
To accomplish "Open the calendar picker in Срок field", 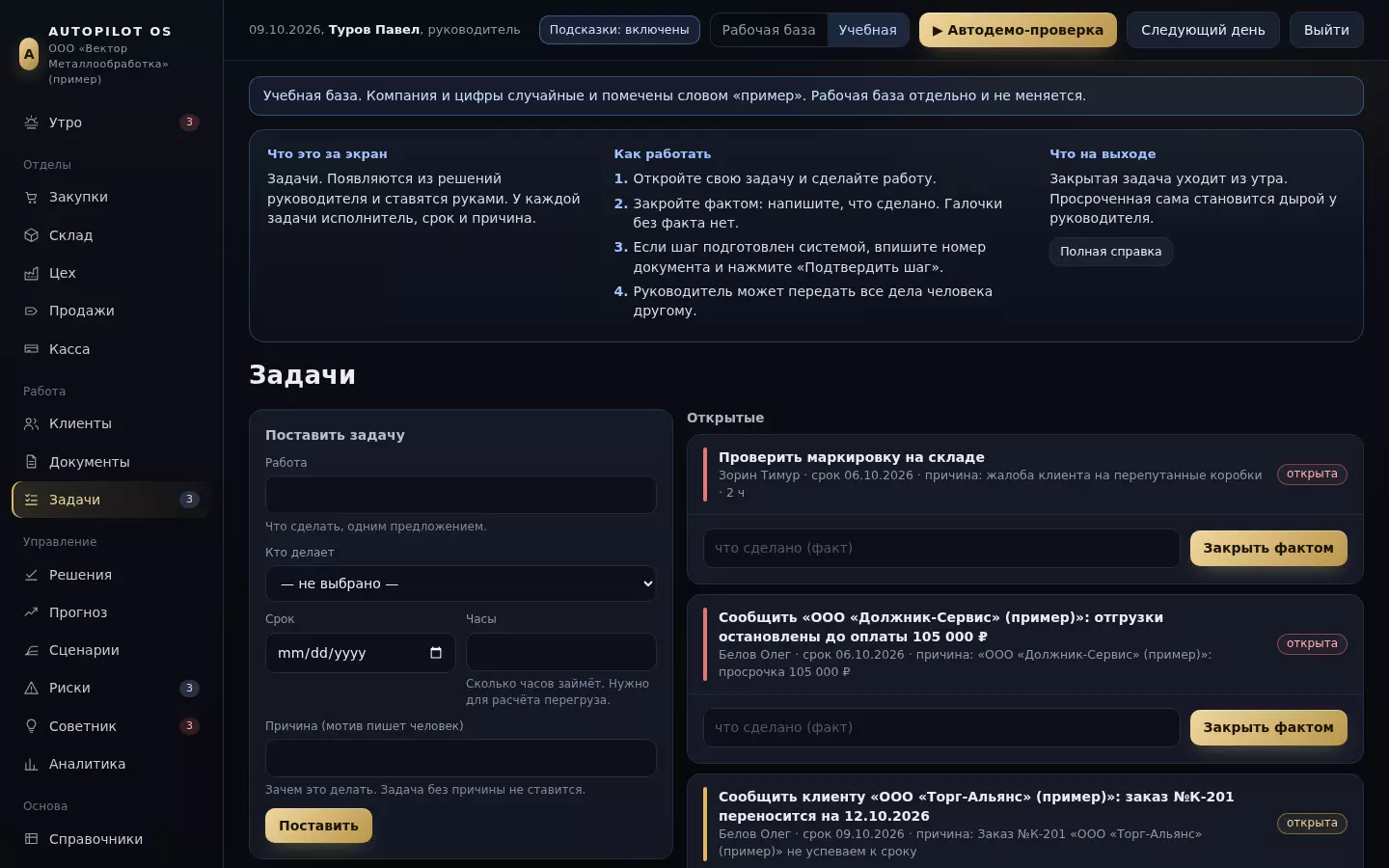I will (x=436, y=653).
